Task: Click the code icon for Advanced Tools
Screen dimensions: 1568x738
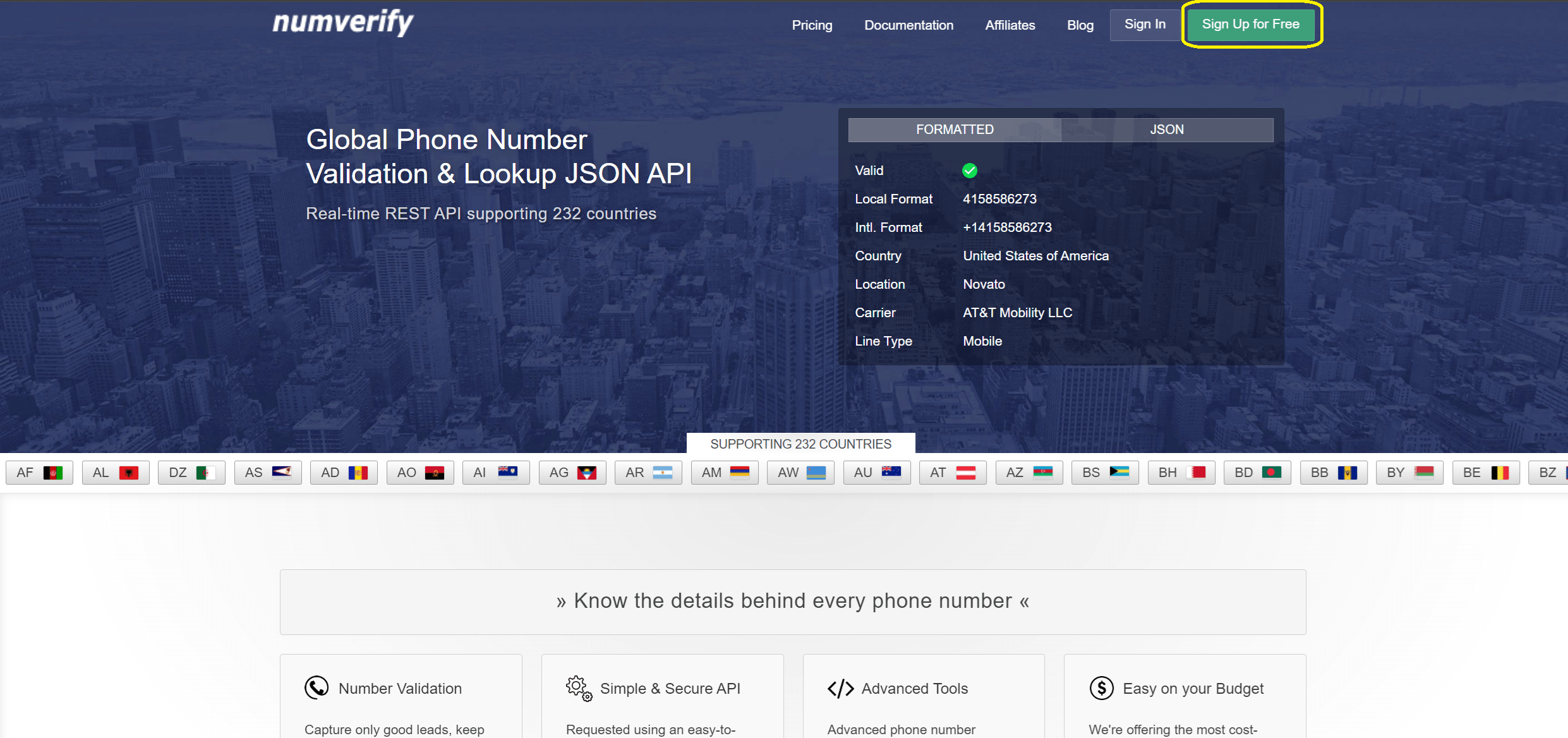Action: coord(840,688)
